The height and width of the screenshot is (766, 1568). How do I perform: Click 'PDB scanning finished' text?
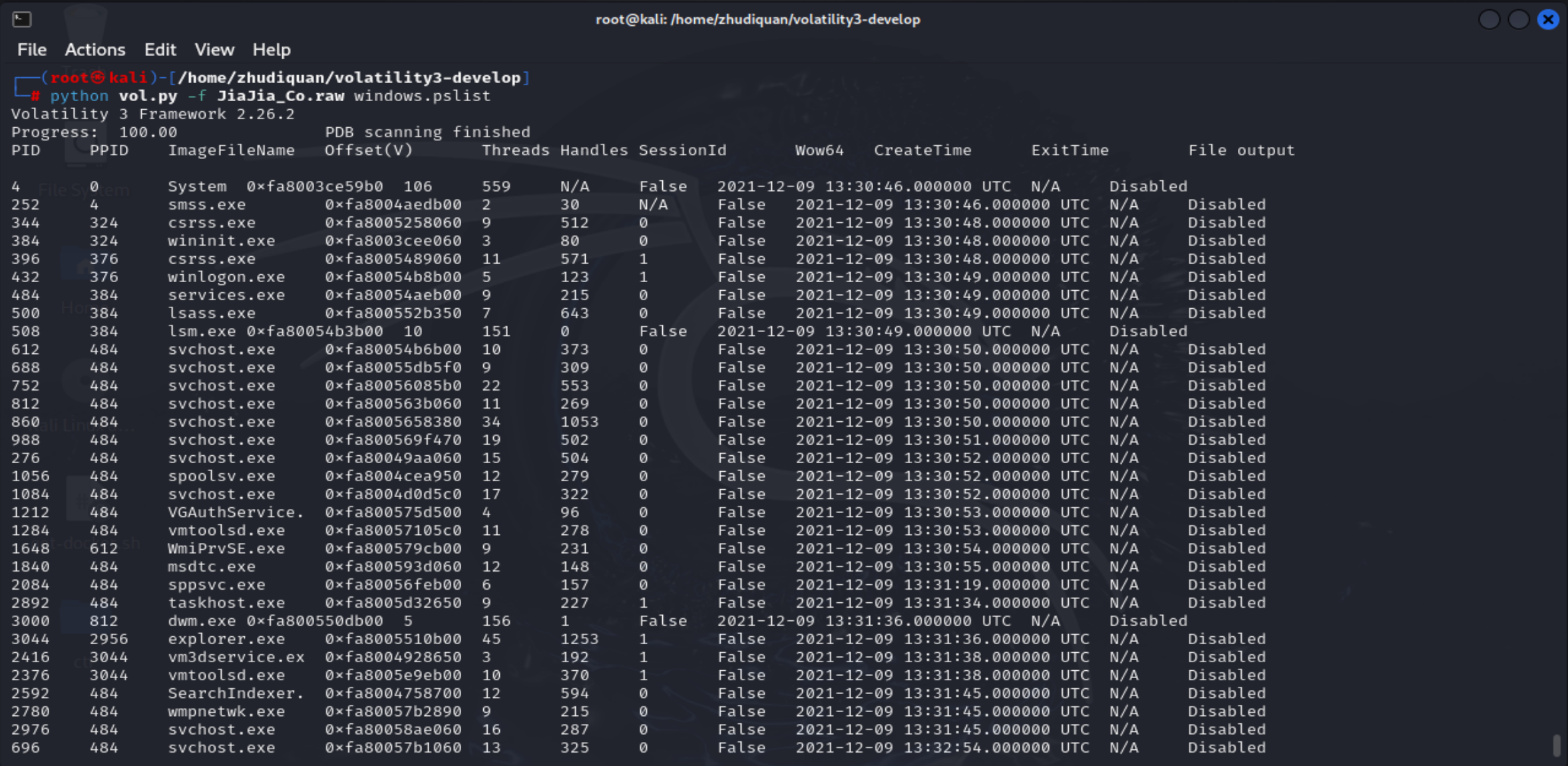click(427, 132)
